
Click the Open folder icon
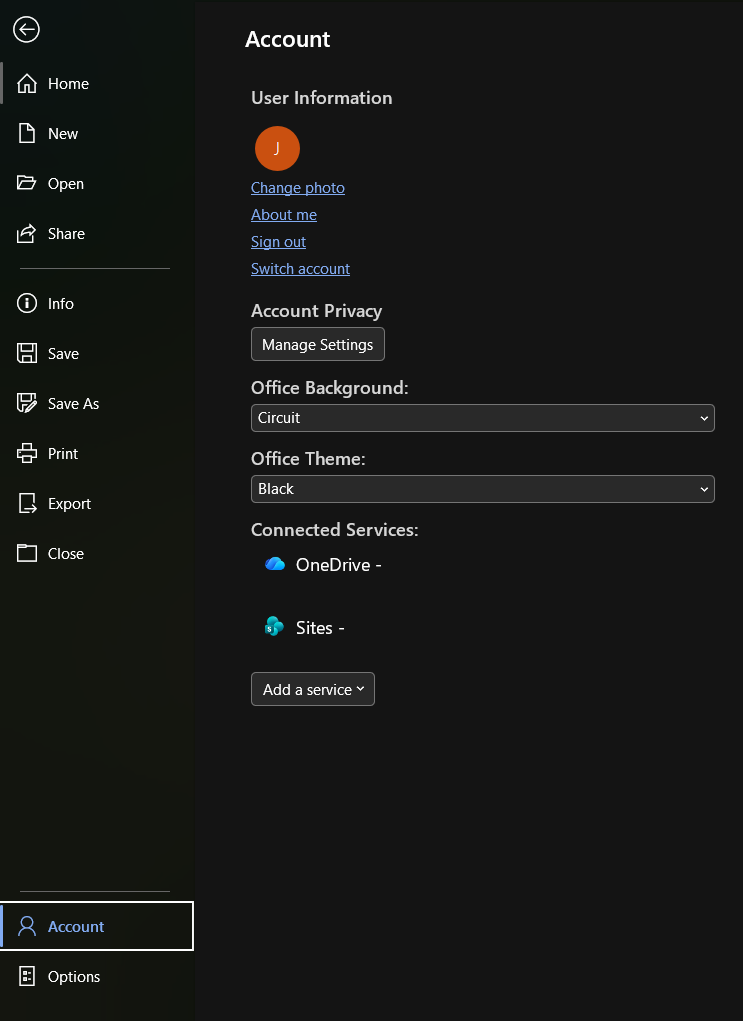pyautogui.click(x=27, y=183)
